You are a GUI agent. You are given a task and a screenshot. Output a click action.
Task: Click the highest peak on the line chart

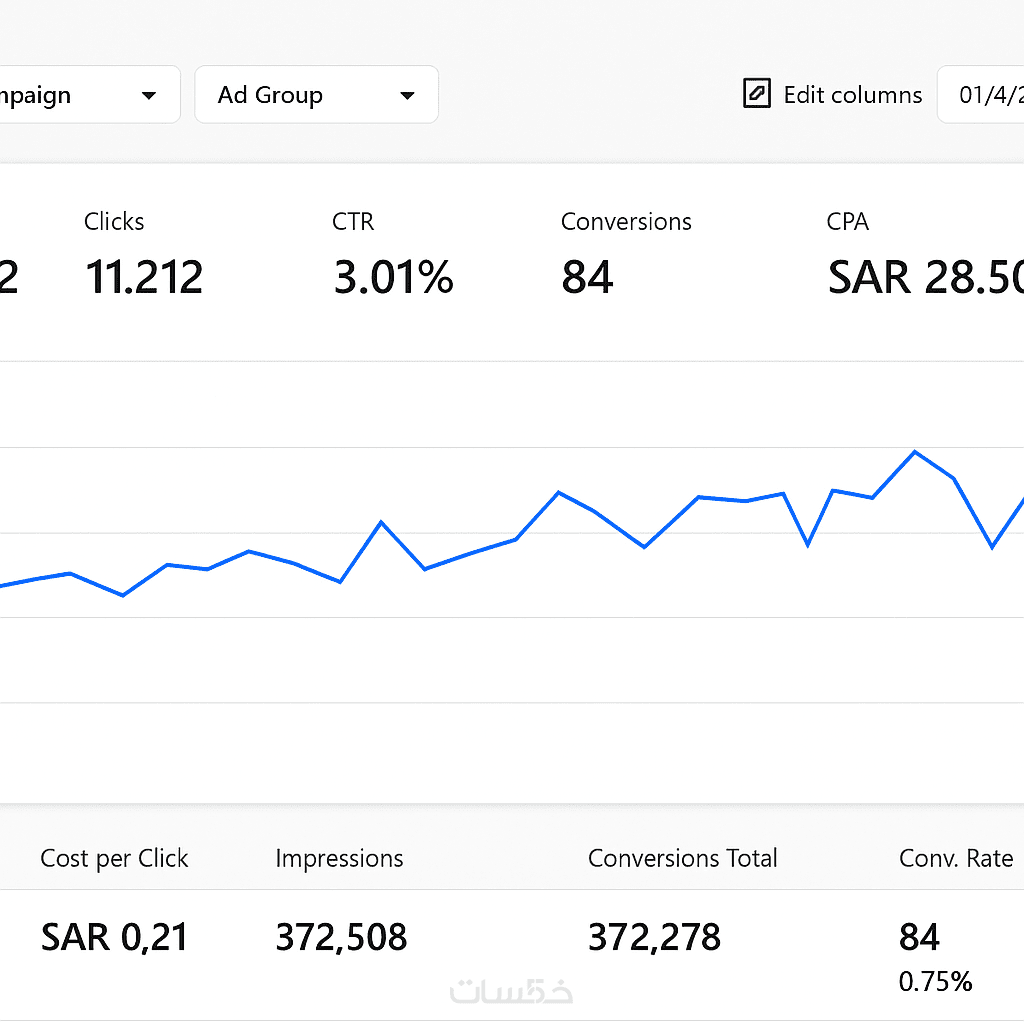tap(914, 452)
